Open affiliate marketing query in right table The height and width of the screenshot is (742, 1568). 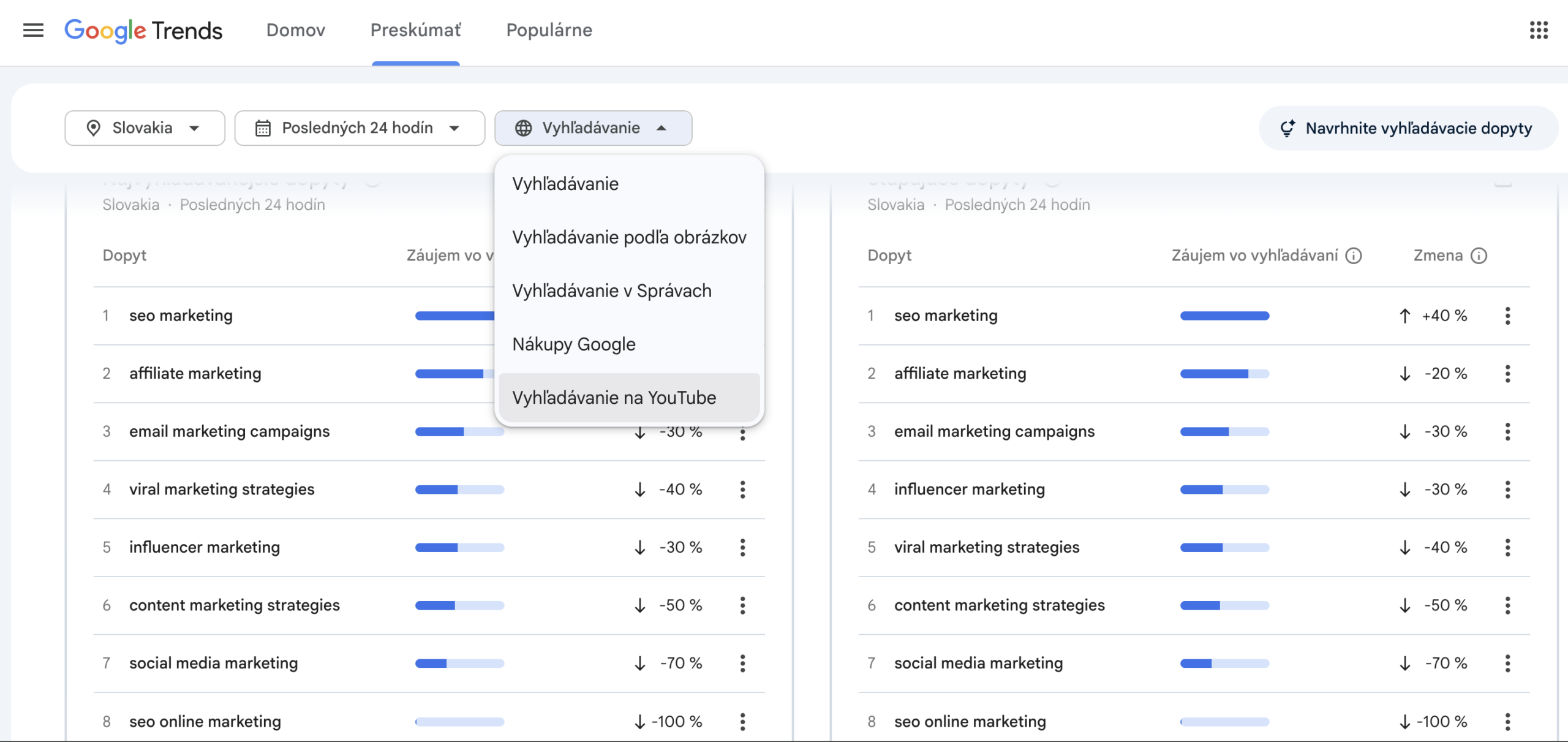[960, 373]
